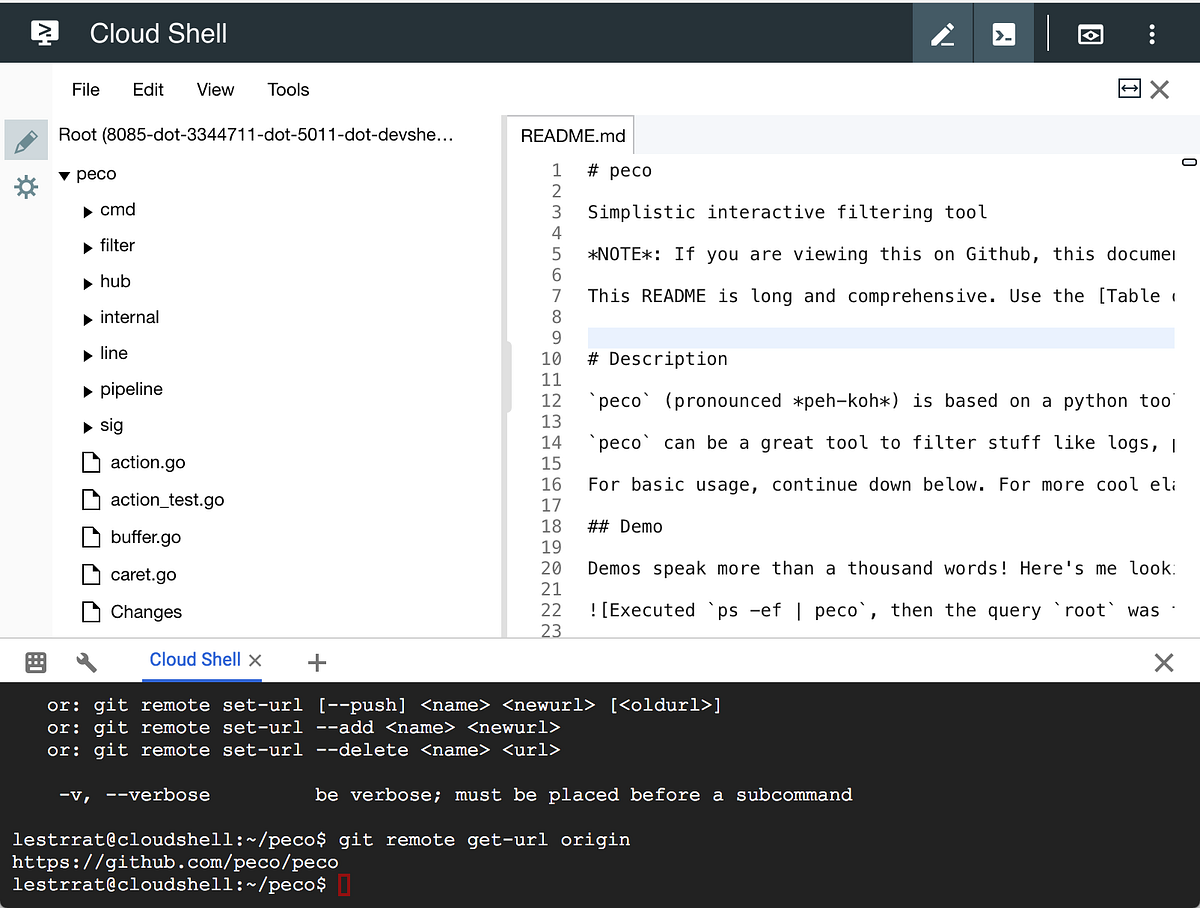
Task: Open action.go from the file tree
Action: pos(146,462)
